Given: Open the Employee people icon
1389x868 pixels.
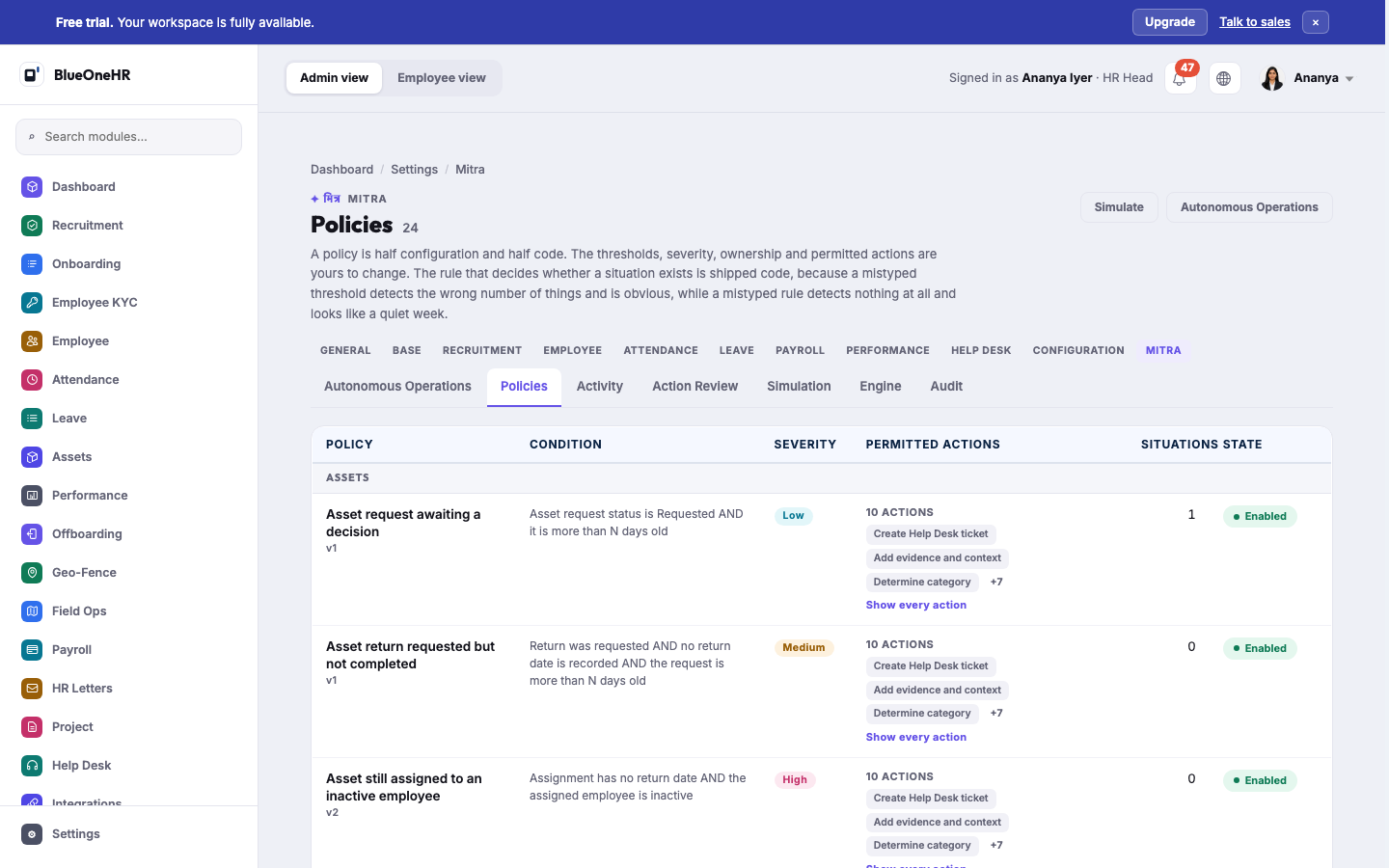Looking at the screenshot, I should (x=32, y=341).
